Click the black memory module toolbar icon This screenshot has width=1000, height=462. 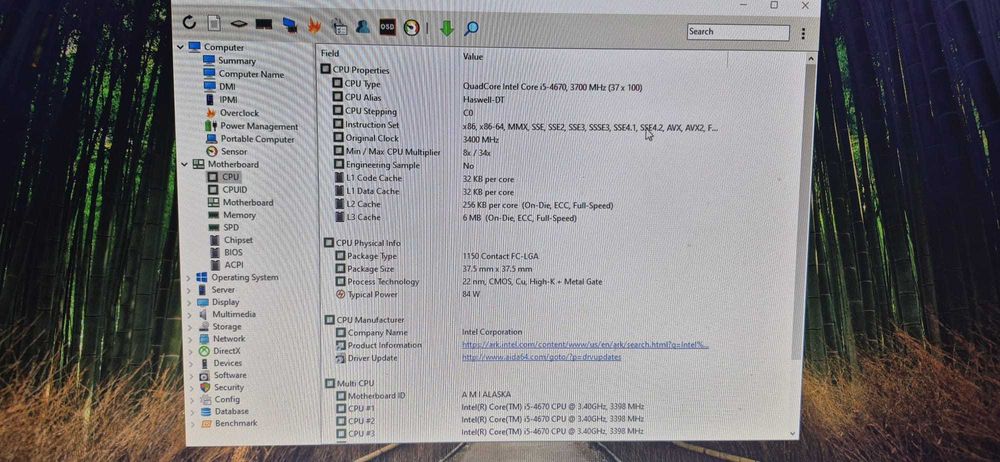tap(263, 24)
